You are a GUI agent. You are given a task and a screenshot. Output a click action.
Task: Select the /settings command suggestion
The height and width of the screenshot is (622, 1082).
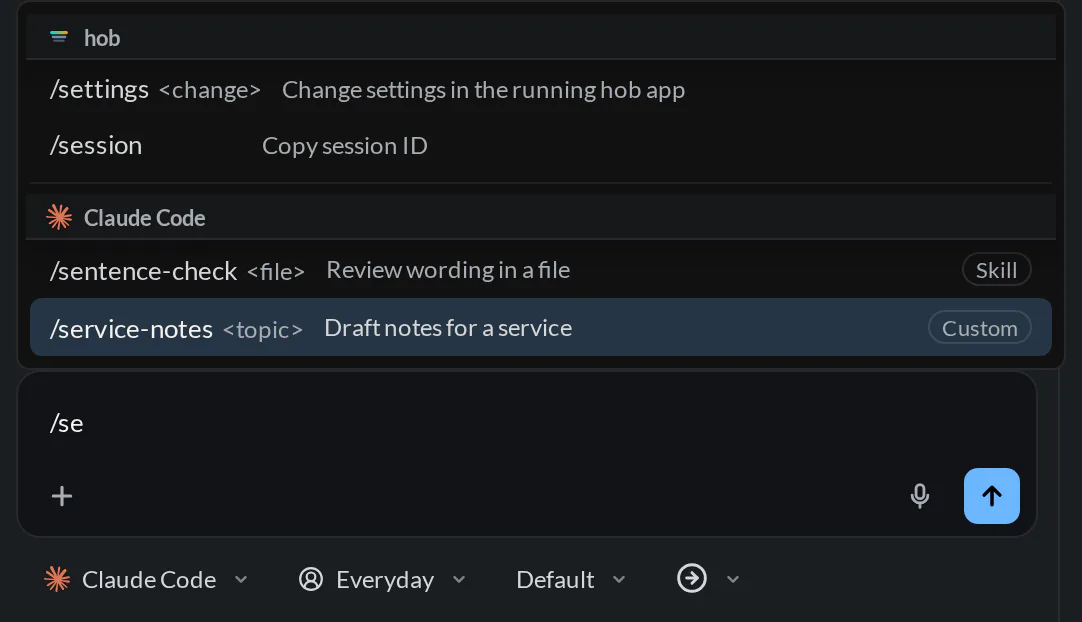point(540,90)
